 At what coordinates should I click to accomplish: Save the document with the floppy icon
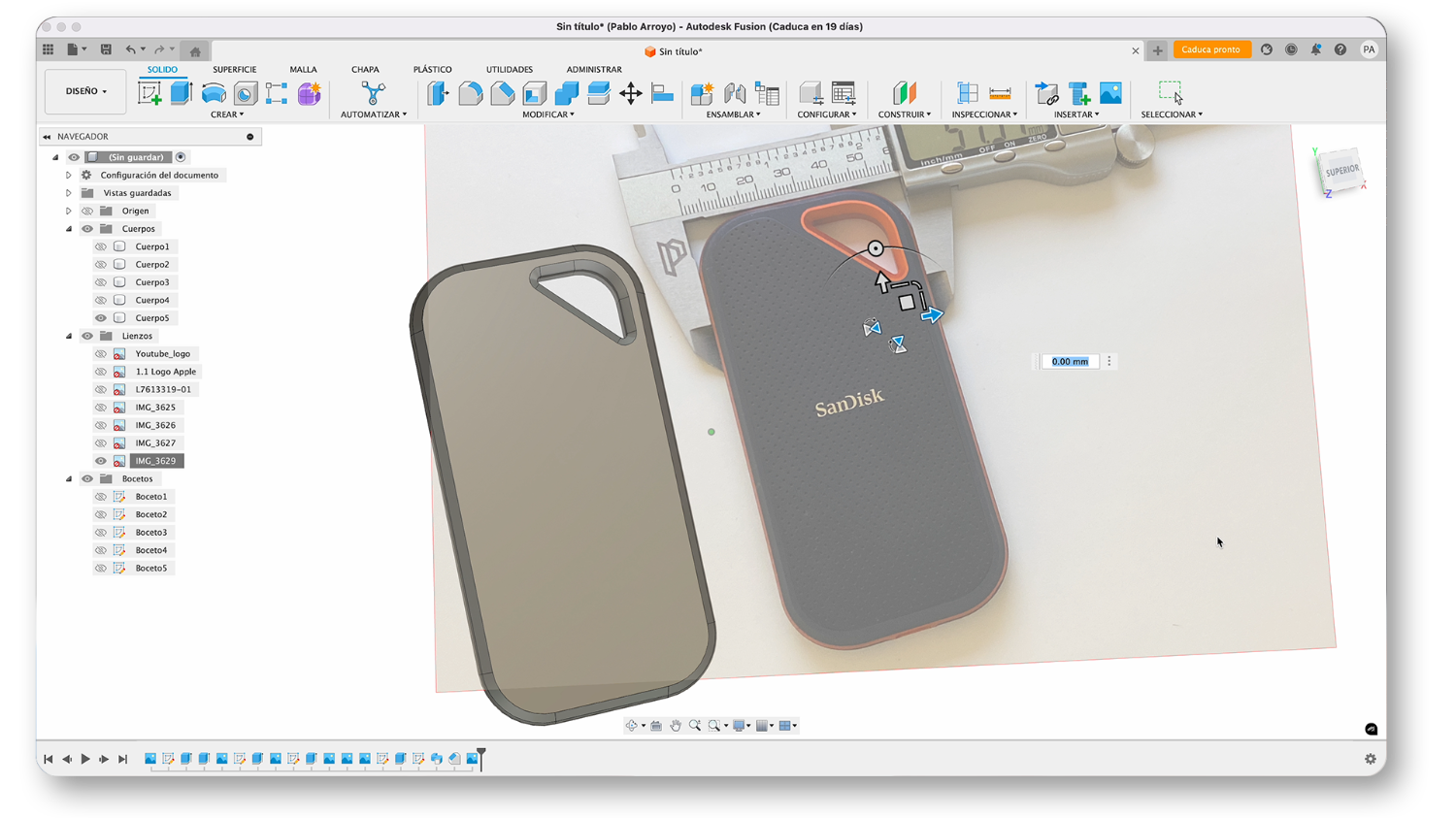pyautogui.click(x=106, y=49)
